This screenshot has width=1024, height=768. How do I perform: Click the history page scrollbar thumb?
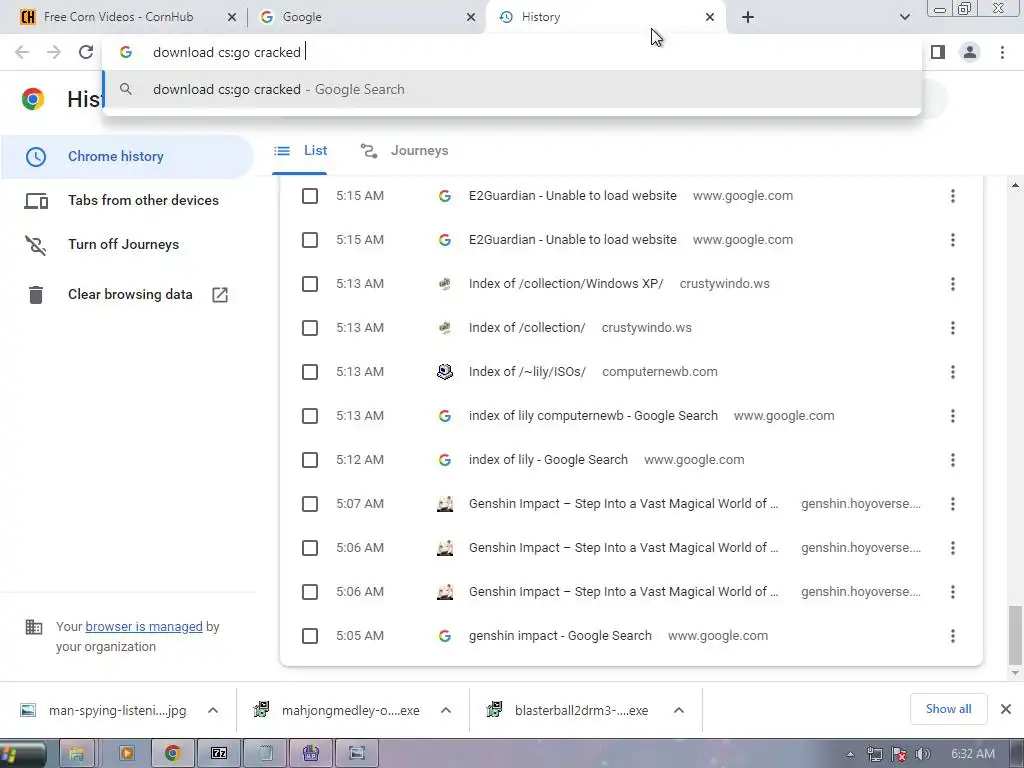click(x=1015, y=633)
